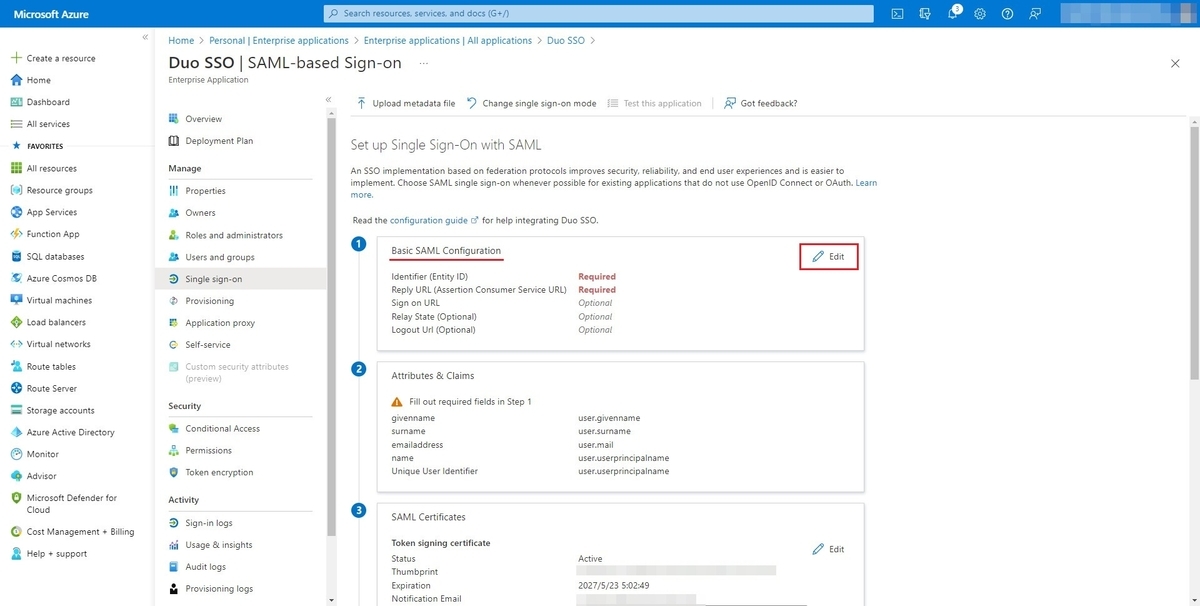Click the Azure Cosmos DB icon
Screen dimensions: 1200x606
click(17, 278)
